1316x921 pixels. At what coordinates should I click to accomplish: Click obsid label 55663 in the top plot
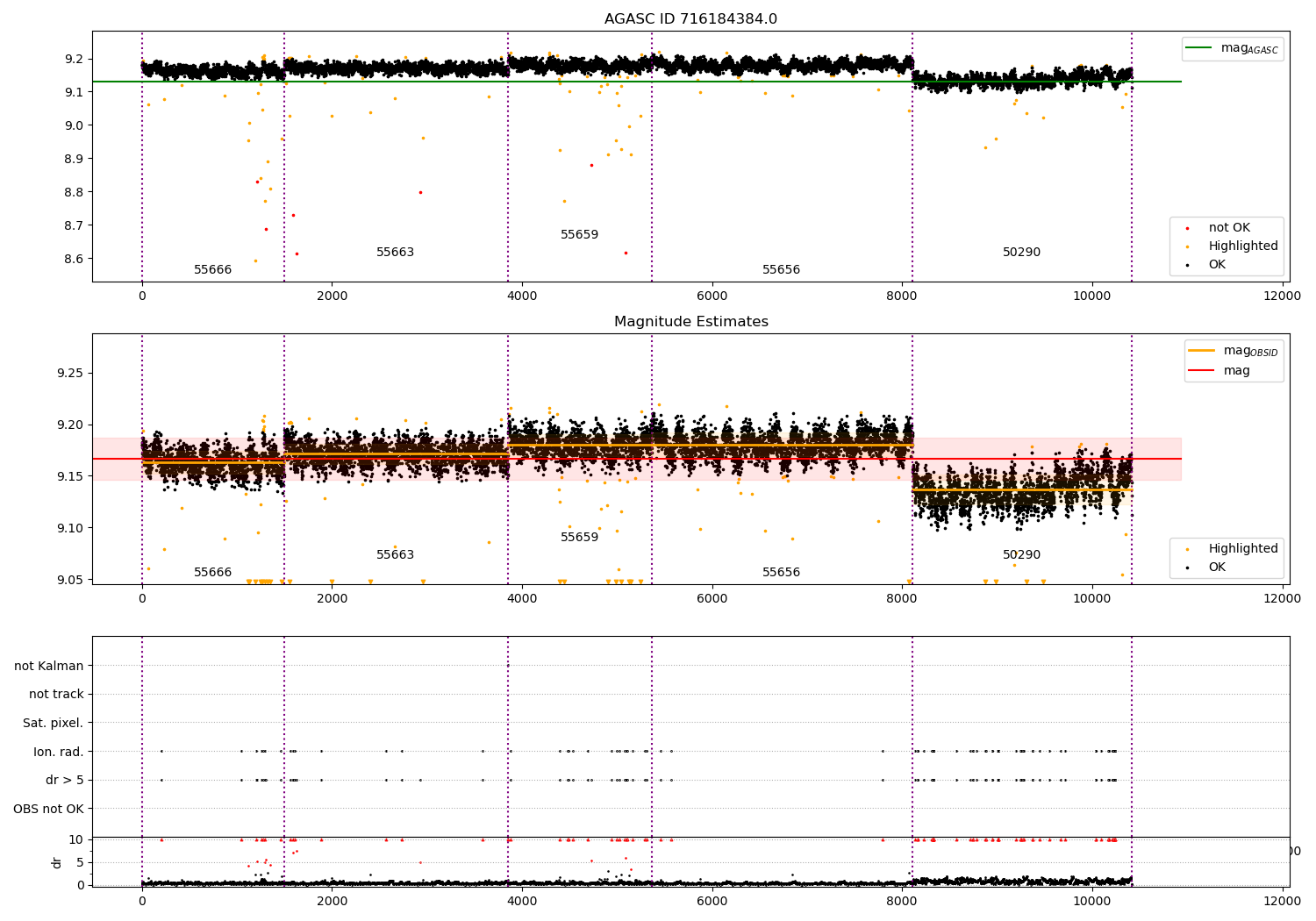click(395, 253)
